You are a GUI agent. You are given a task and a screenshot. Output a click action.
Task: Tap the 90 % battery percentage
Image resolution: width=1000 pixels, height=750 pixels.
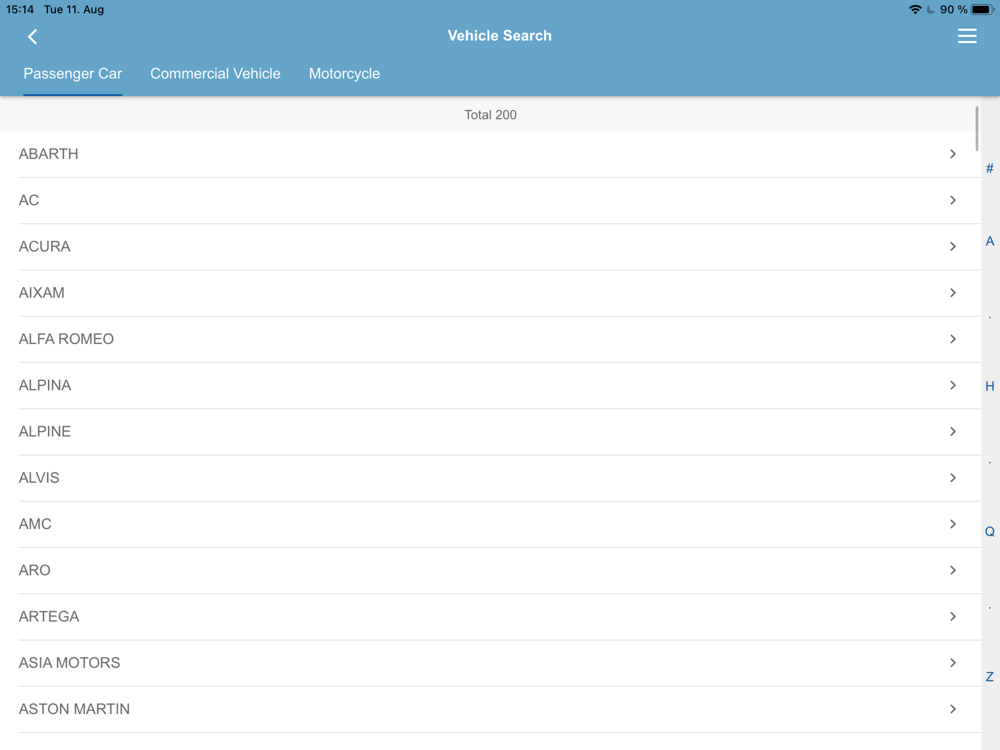pyautogui.click(x=953, y=10)
